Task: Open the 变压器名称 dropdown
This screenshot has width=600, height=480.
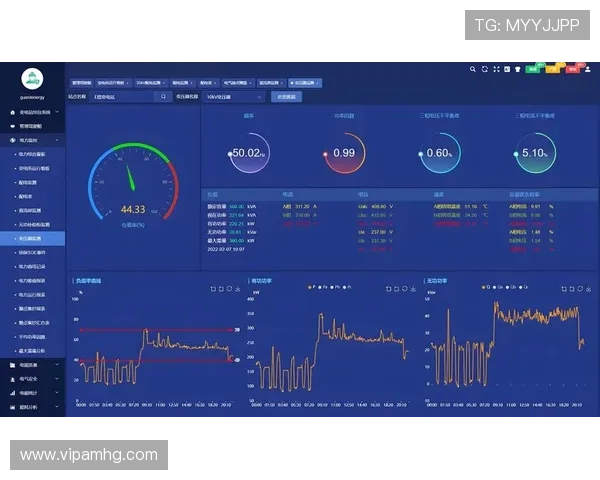Action: (x=234, y=97)
